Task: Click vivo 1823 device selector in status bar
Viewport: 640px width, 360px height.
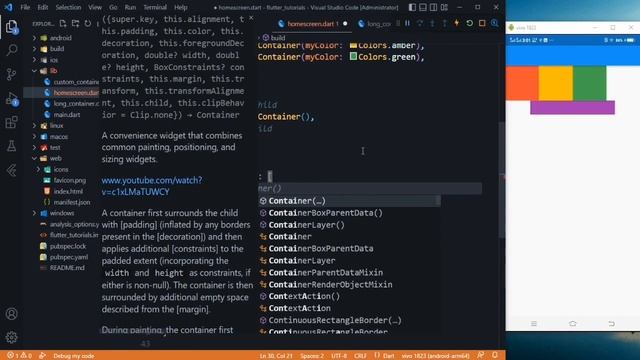Action: [x=435, y=356]
